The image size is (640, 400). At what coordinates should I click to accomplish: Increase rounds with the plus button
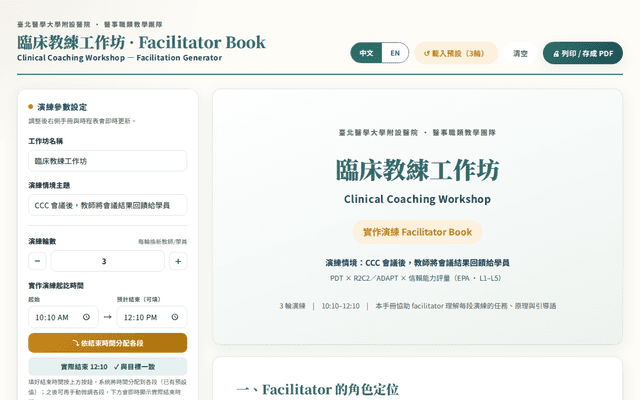click(178, 261)
